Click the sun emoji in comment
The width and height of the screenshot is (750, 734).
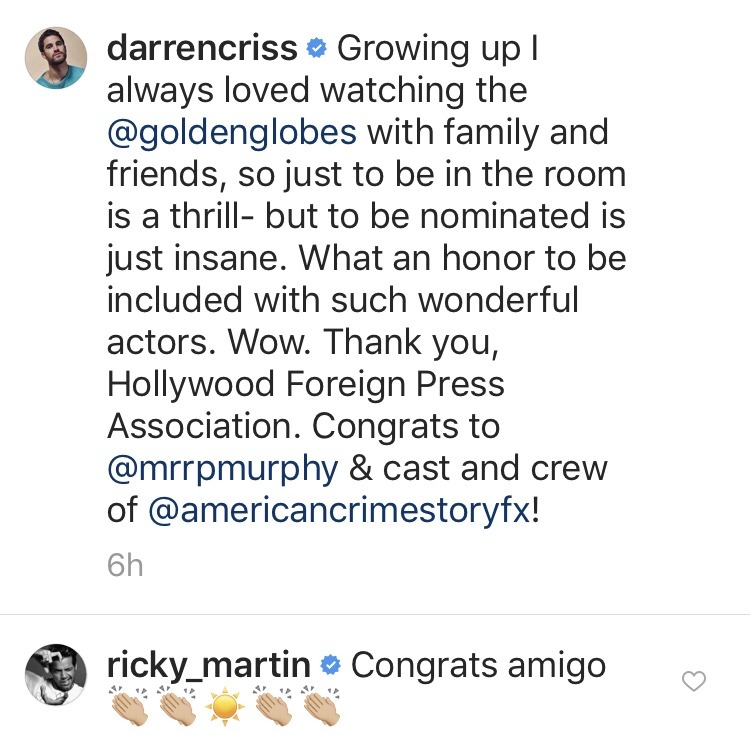click(226, 708)
